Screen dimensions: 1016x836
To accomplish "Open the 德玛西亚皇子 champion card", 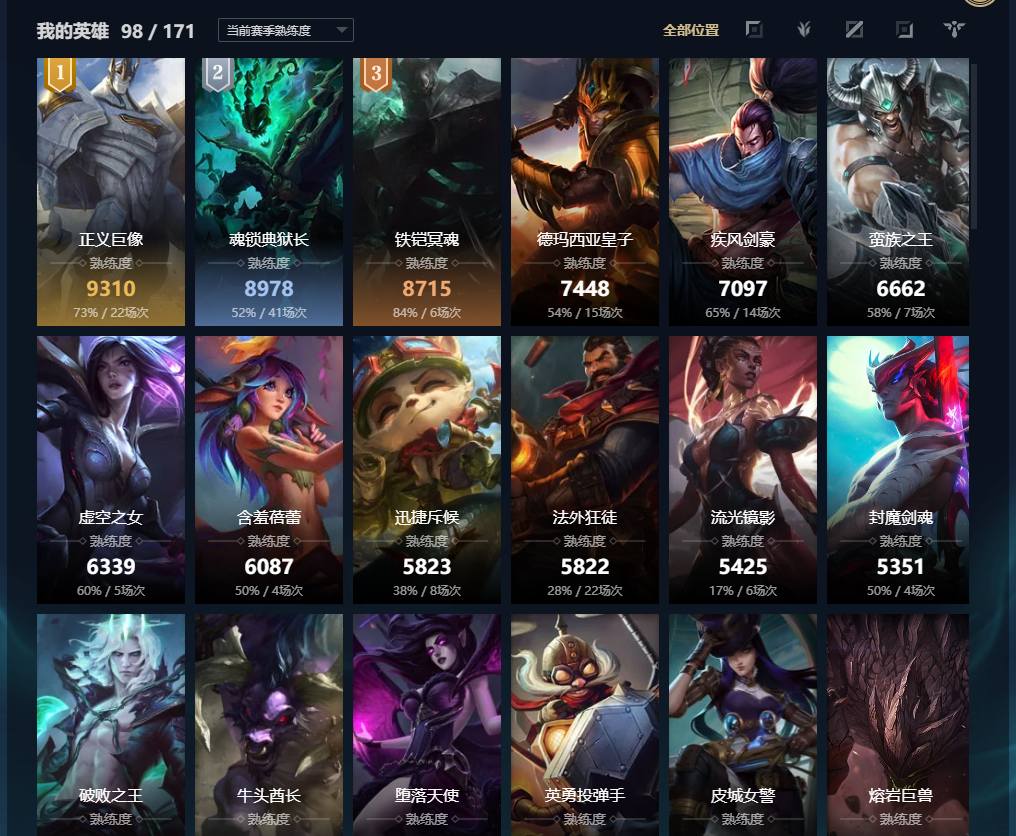I will pyautogui.click(x=584, y=192).
